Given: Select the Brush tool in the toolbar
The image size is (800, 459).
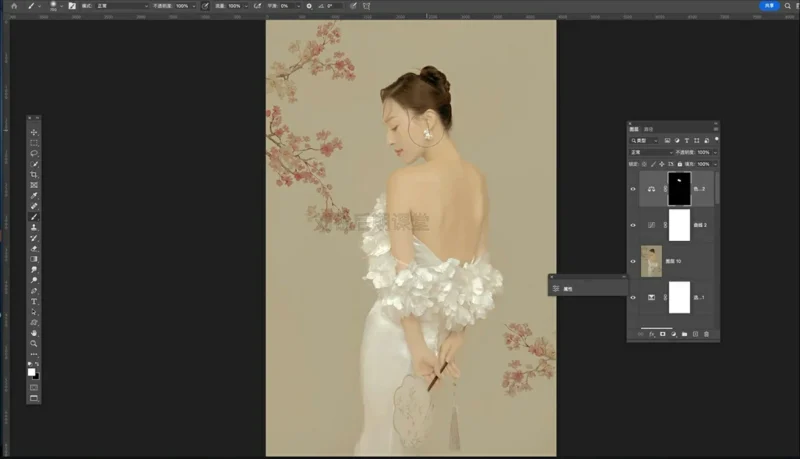Looking at the screenshot, I should pos(34,216).
